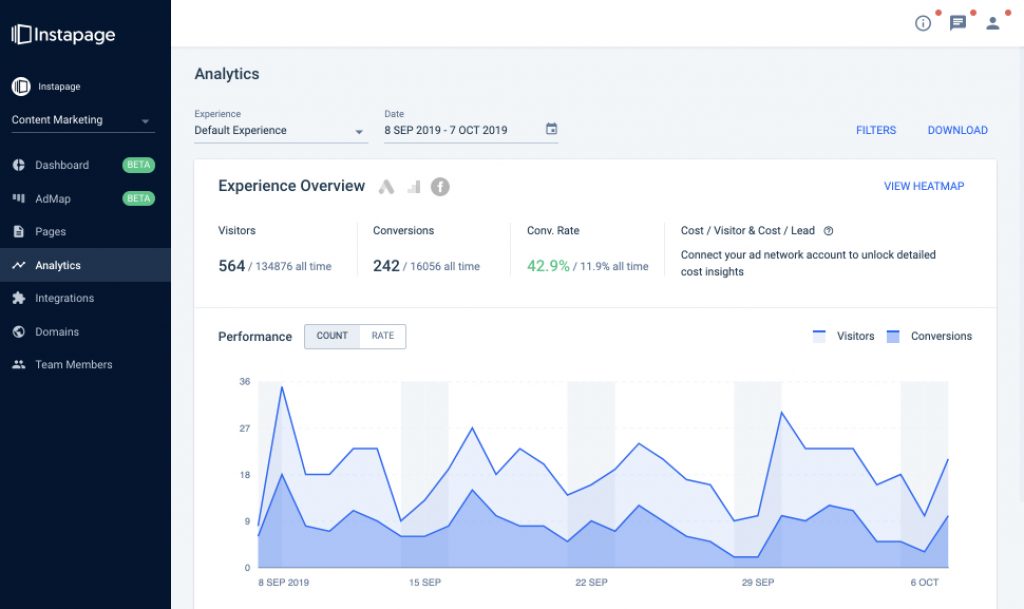Click the DOWNLOAD button
Image resolution: width=1024 pixels, height=609 pixels.
[x=957, y=130]
